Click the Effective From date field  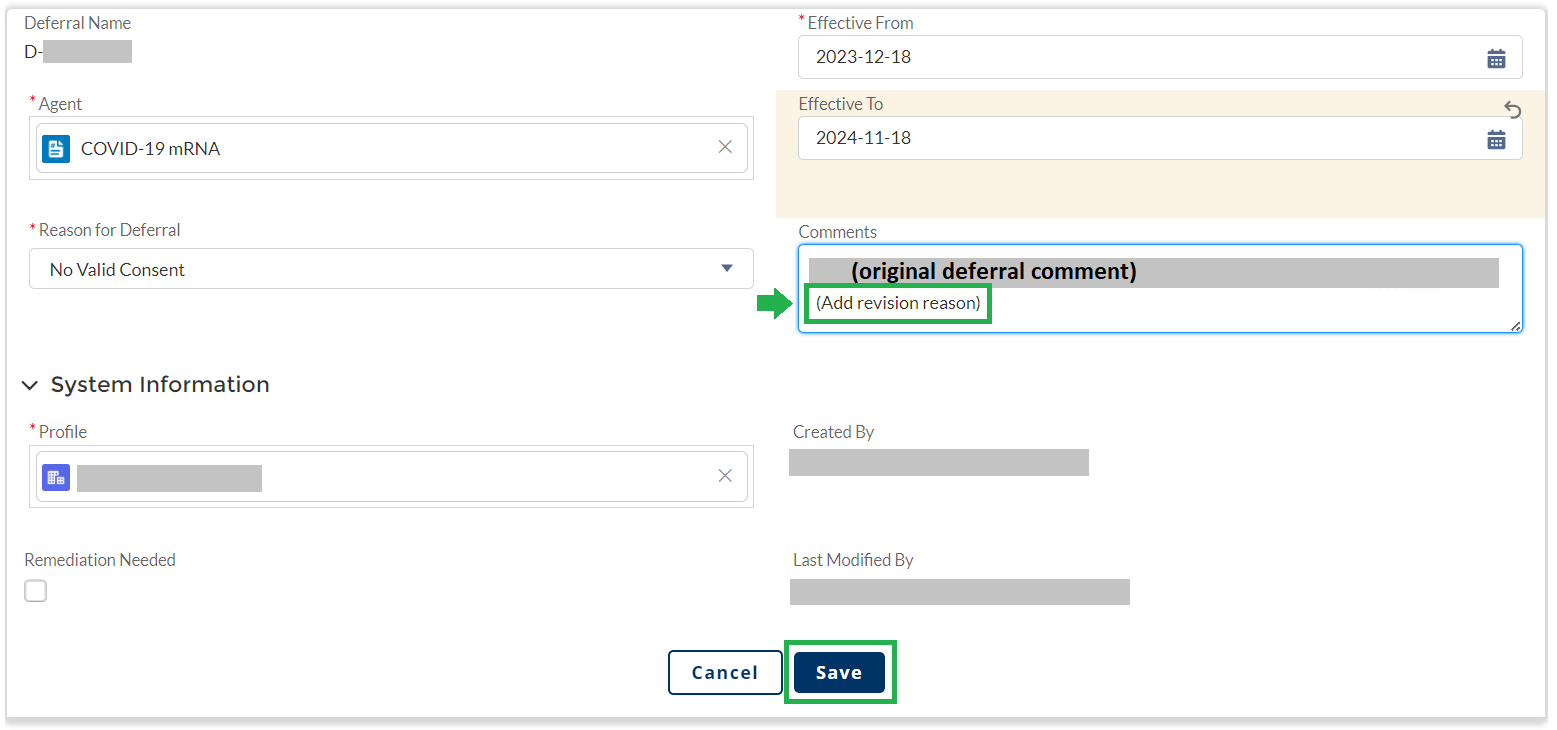(1160, 57)
